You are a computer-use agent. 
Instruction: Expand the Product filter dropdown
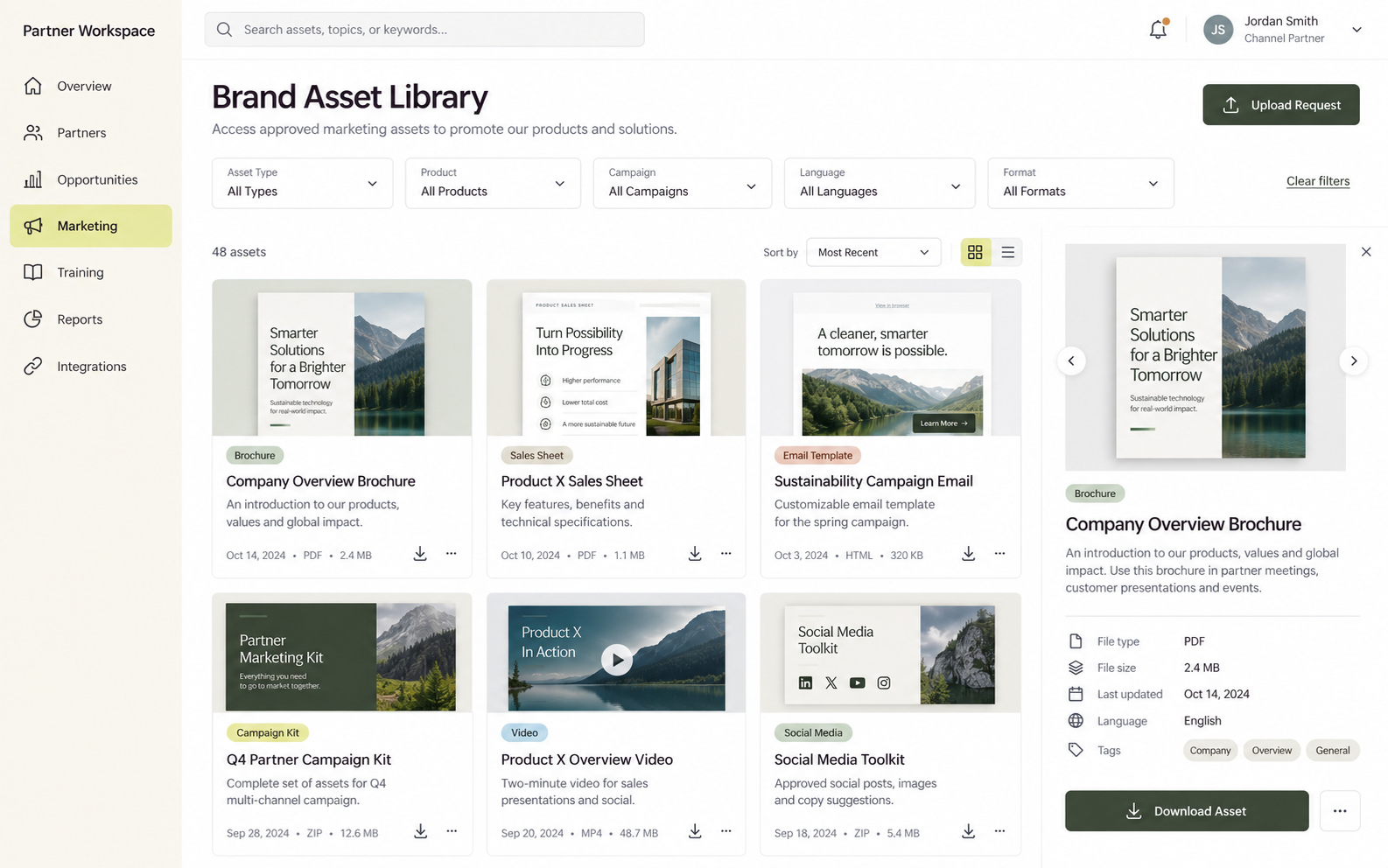coord(493,183)
